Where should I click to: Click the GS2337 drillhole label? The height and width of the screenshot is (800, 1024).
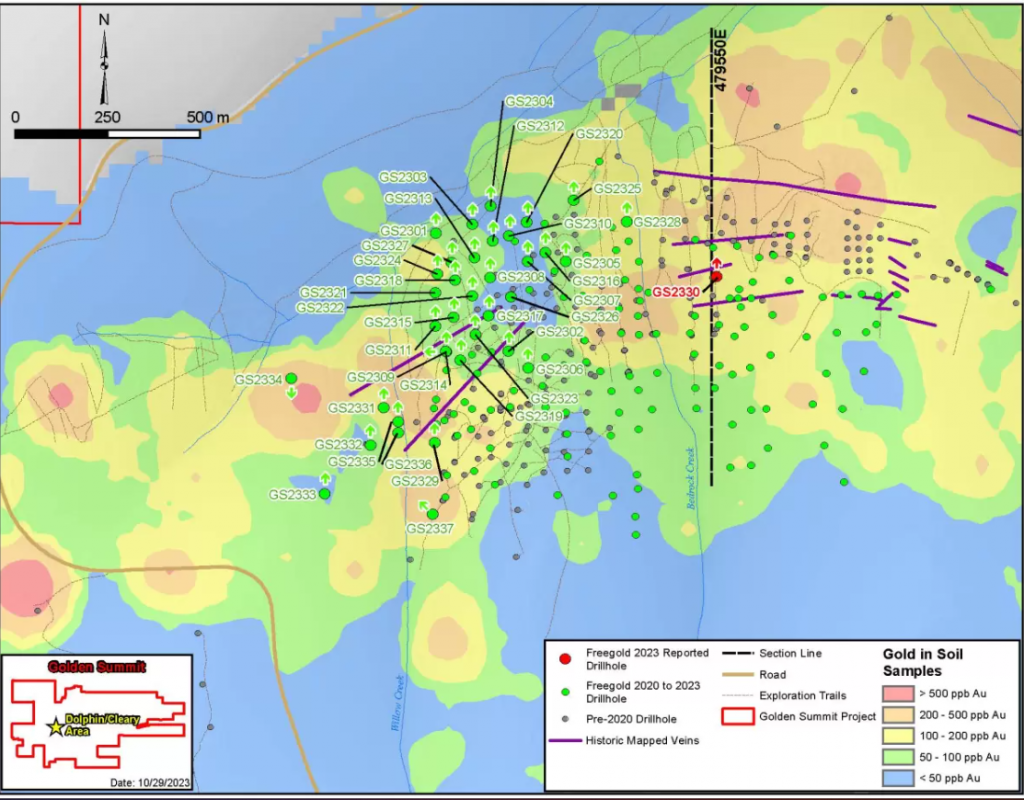coord(430,528)
